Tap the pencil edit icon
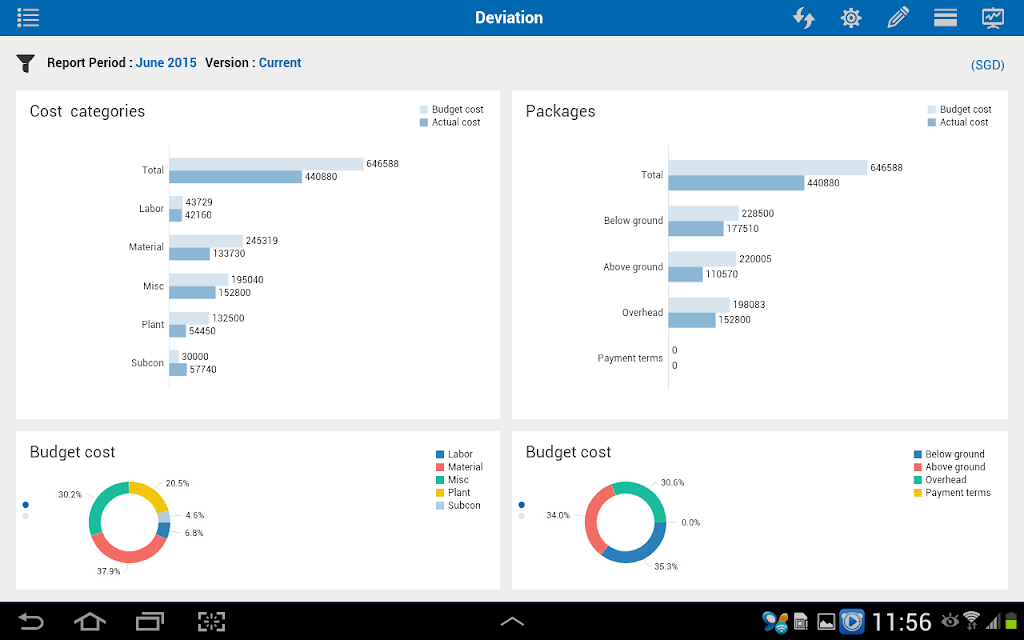The height and width of the screenshot is (640, 1024). pyautogui.click(x=898, y=18)
